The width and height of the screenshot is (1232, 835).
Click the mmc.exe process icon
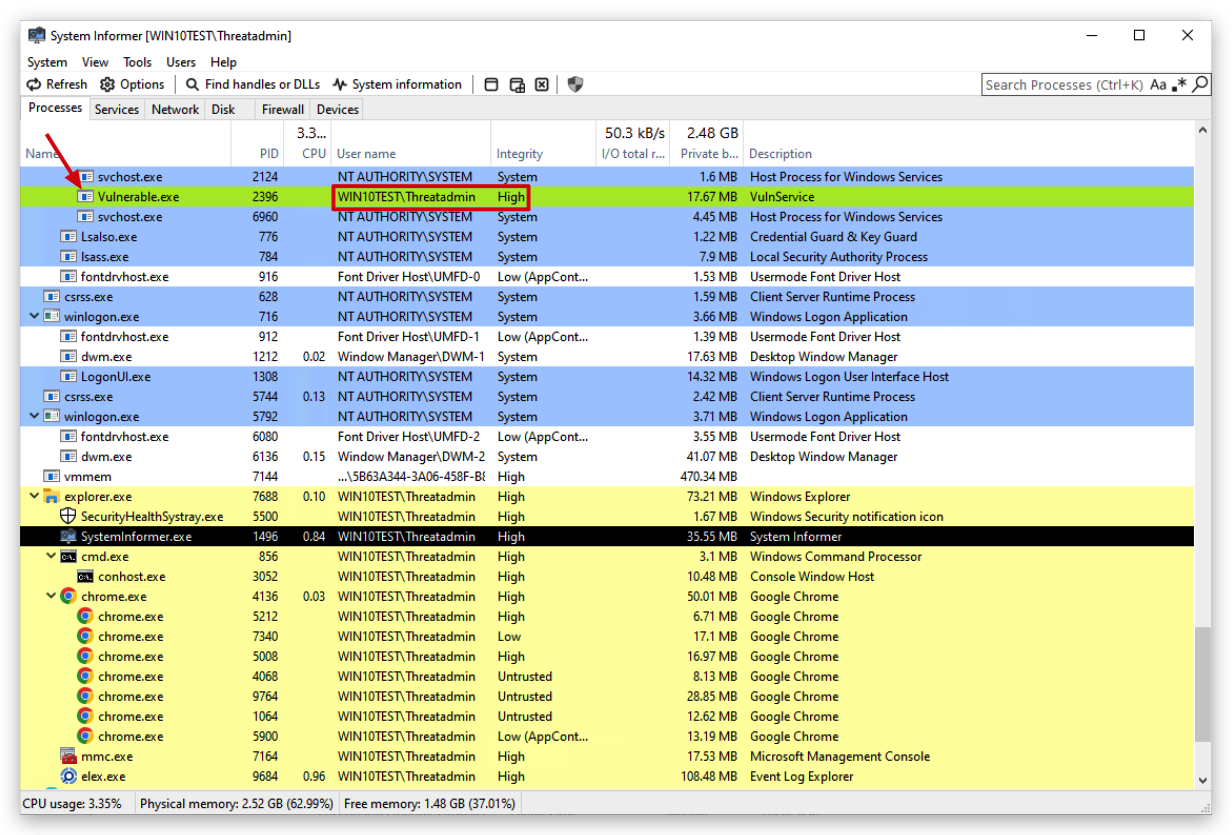(68, 757)
